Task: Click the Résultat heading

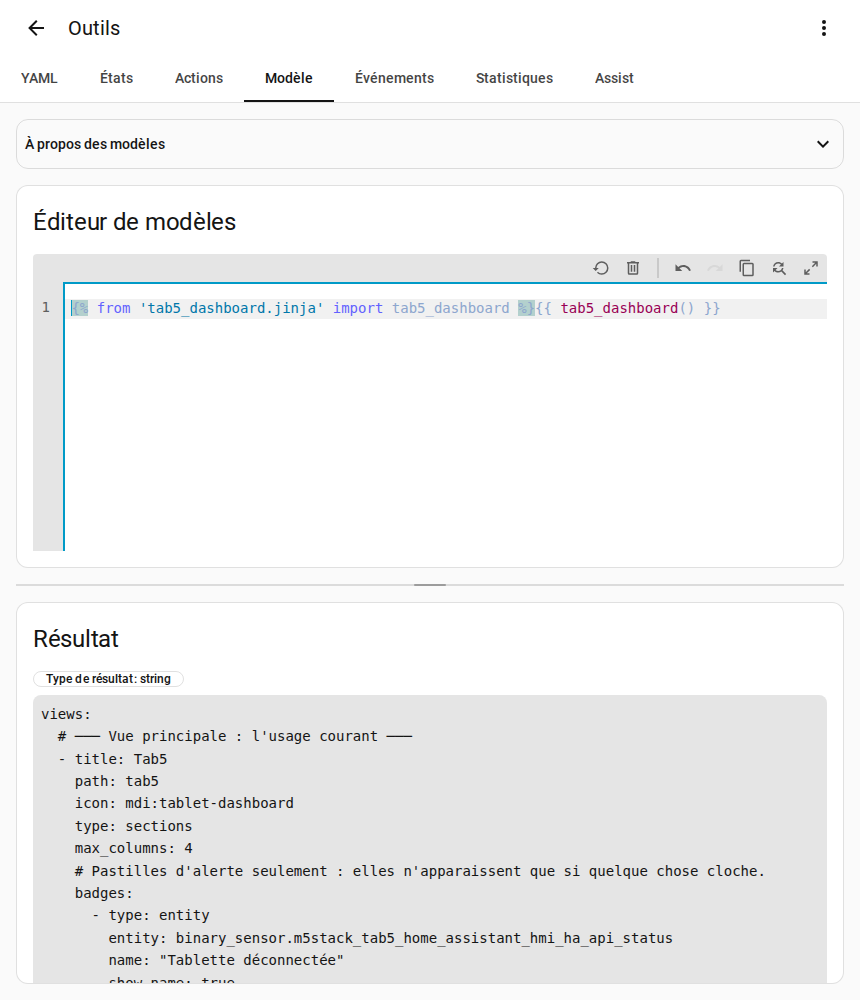Action: tap(76, 639)
